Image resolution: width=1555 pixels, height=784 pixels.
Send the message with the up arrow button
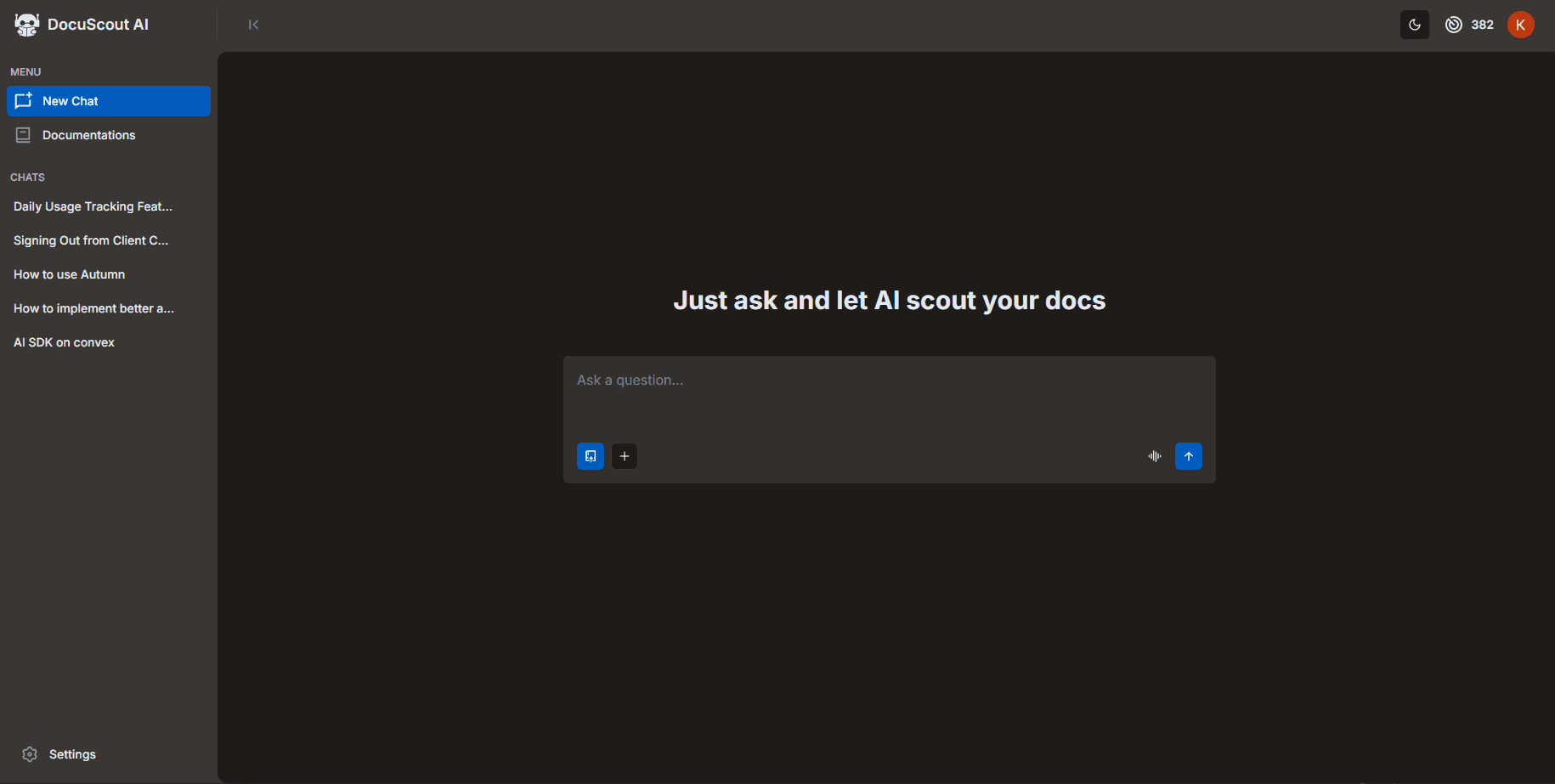(x=1188, y=456)
